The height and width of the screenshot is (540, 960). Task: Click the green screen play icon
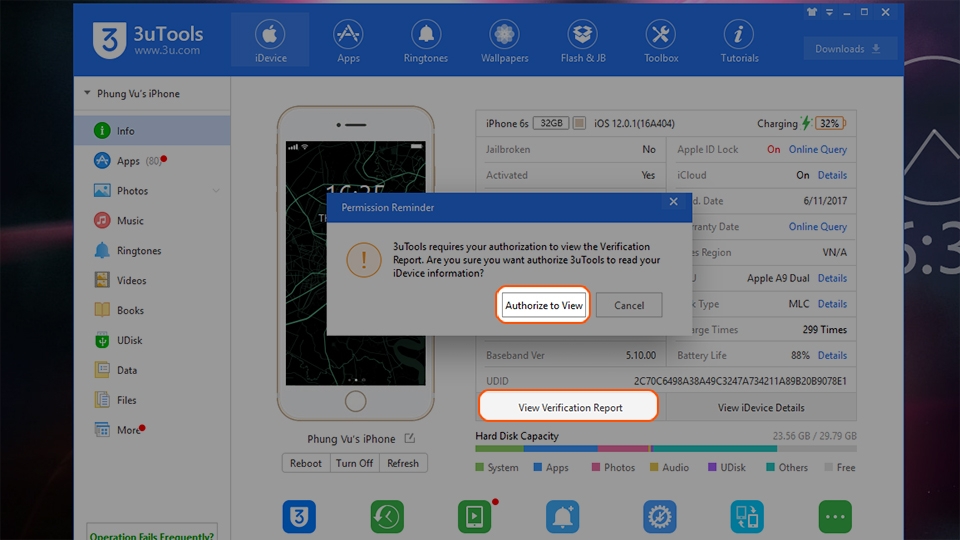click(x=474, y=516)
